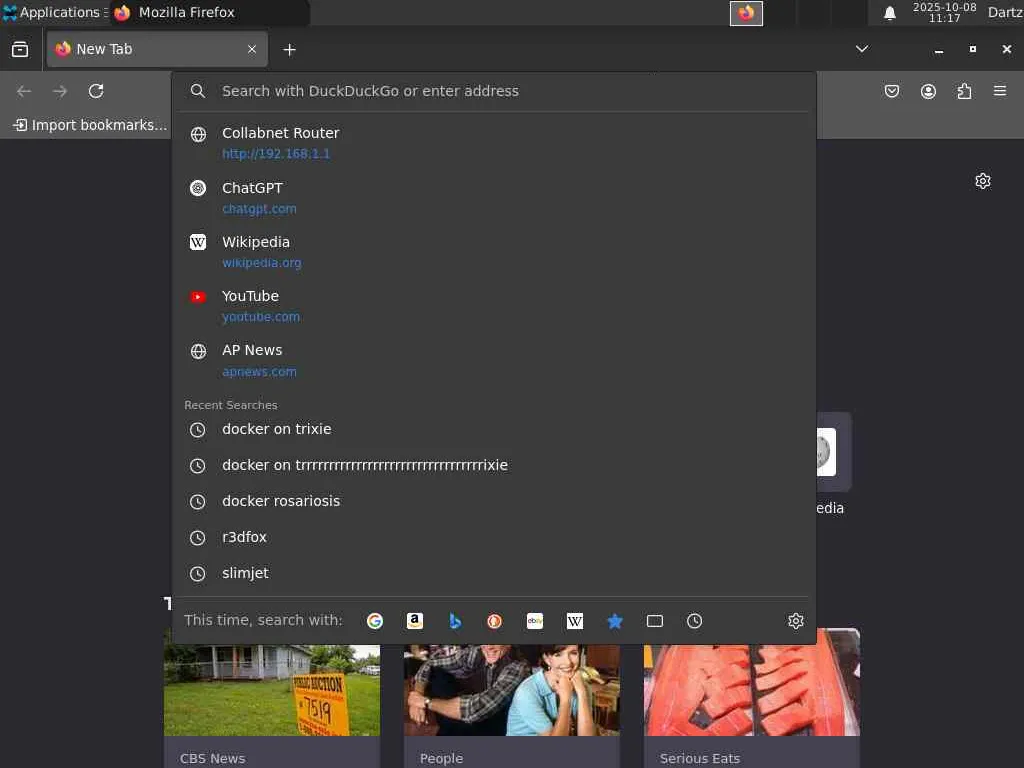
Task: Search this time with Google
Action: click(x=375, y=621)
